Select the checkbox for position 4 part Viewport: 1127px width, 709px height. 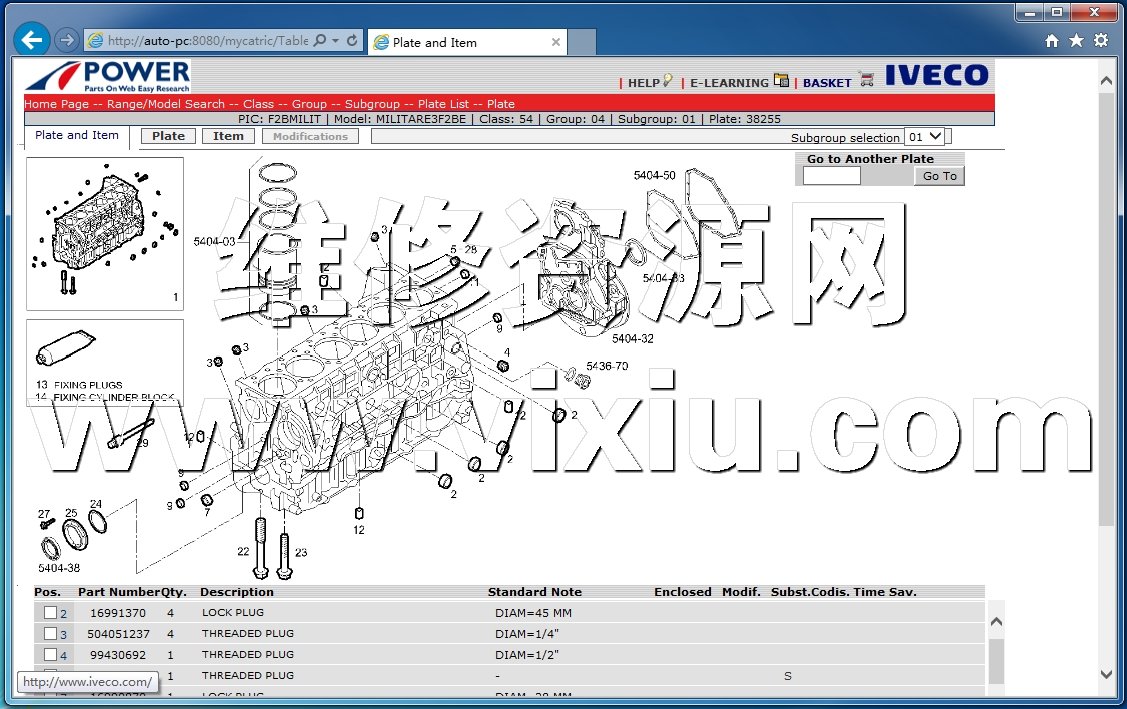coord(50,655)
